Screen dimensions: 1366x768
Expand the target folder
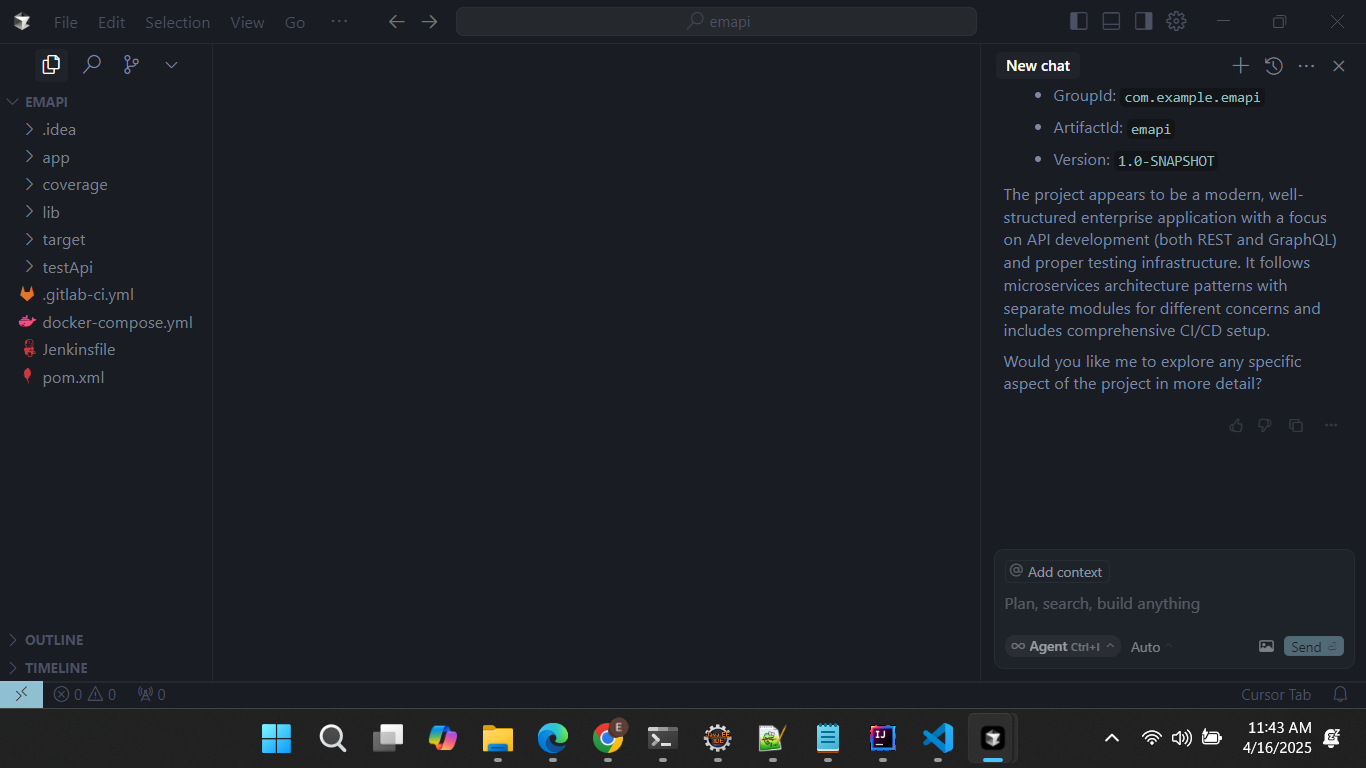[106, 240]
